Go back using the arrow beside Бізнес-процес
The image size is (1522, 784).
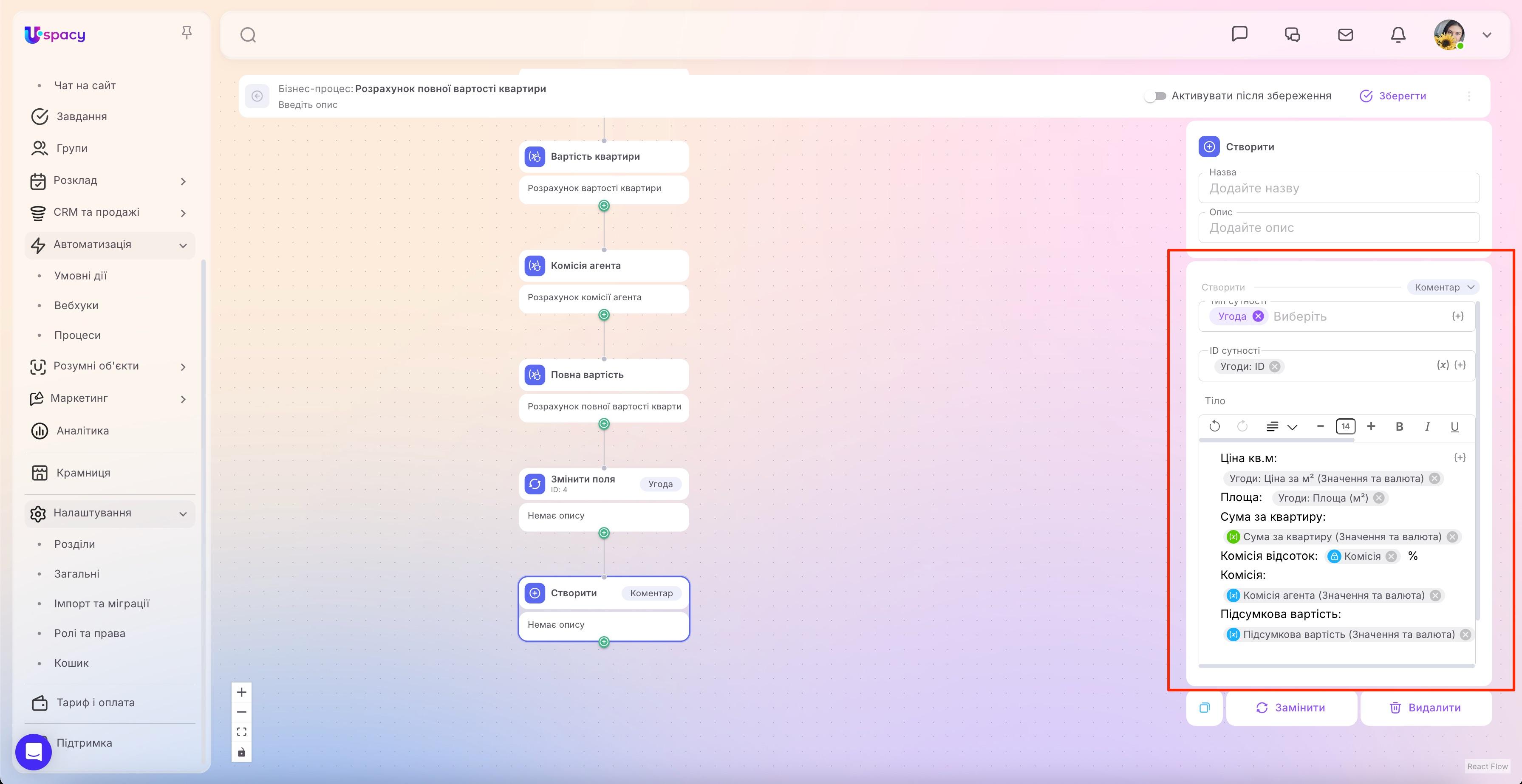257,96
